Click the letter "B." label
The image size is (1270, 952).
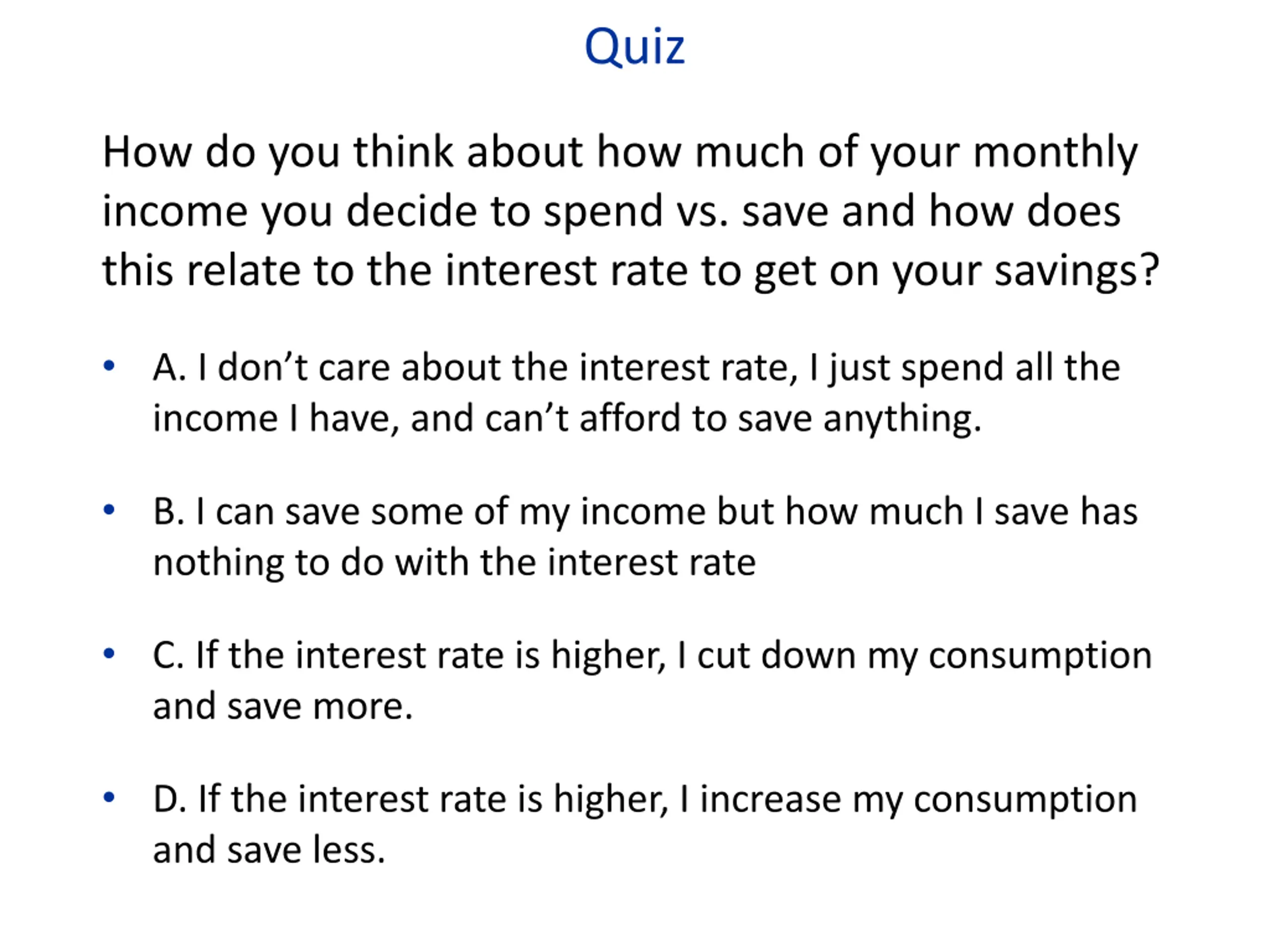pyautogui.click(x=168, y=511)
